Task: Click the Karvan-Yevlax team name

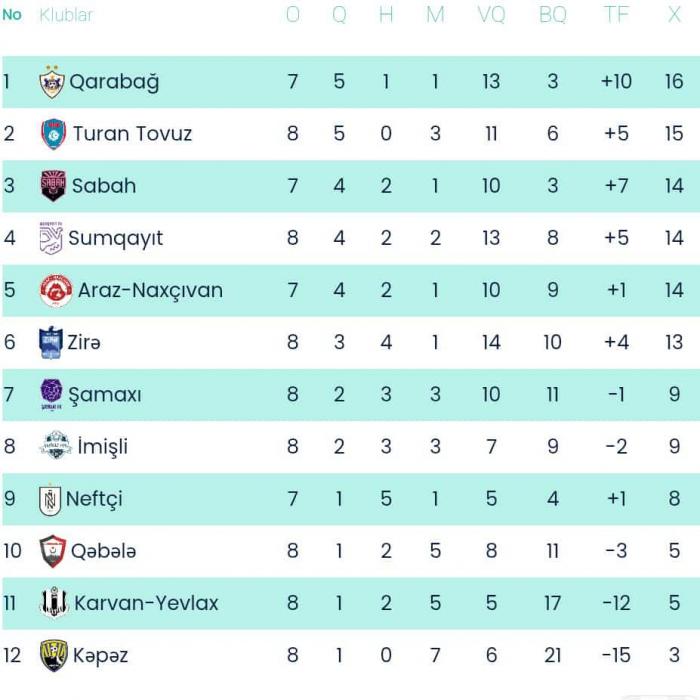Action: (146, 603)
